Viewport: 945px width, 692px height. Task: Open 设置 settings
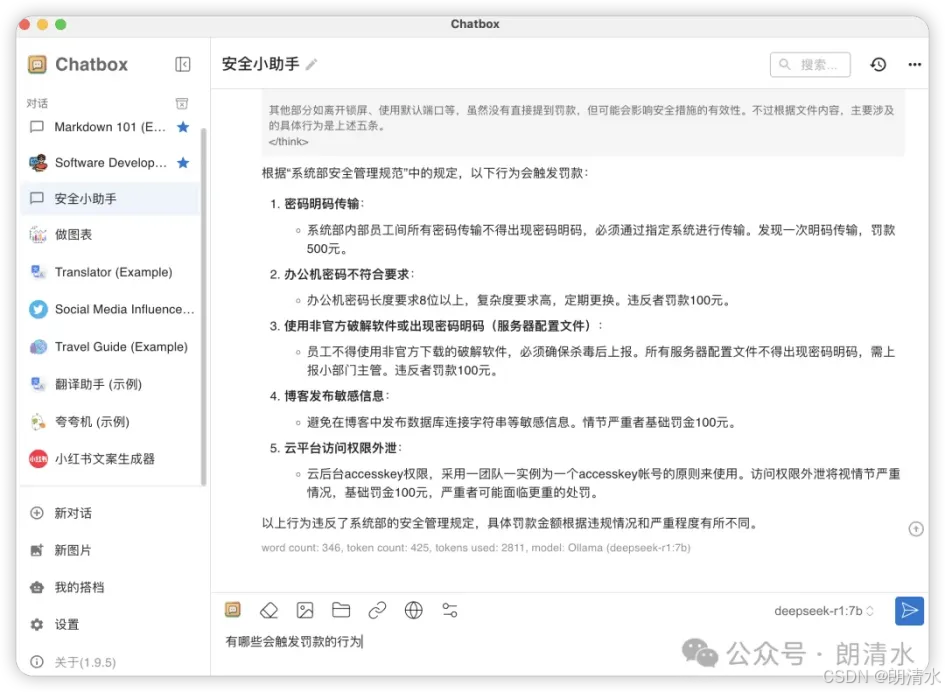66,624
